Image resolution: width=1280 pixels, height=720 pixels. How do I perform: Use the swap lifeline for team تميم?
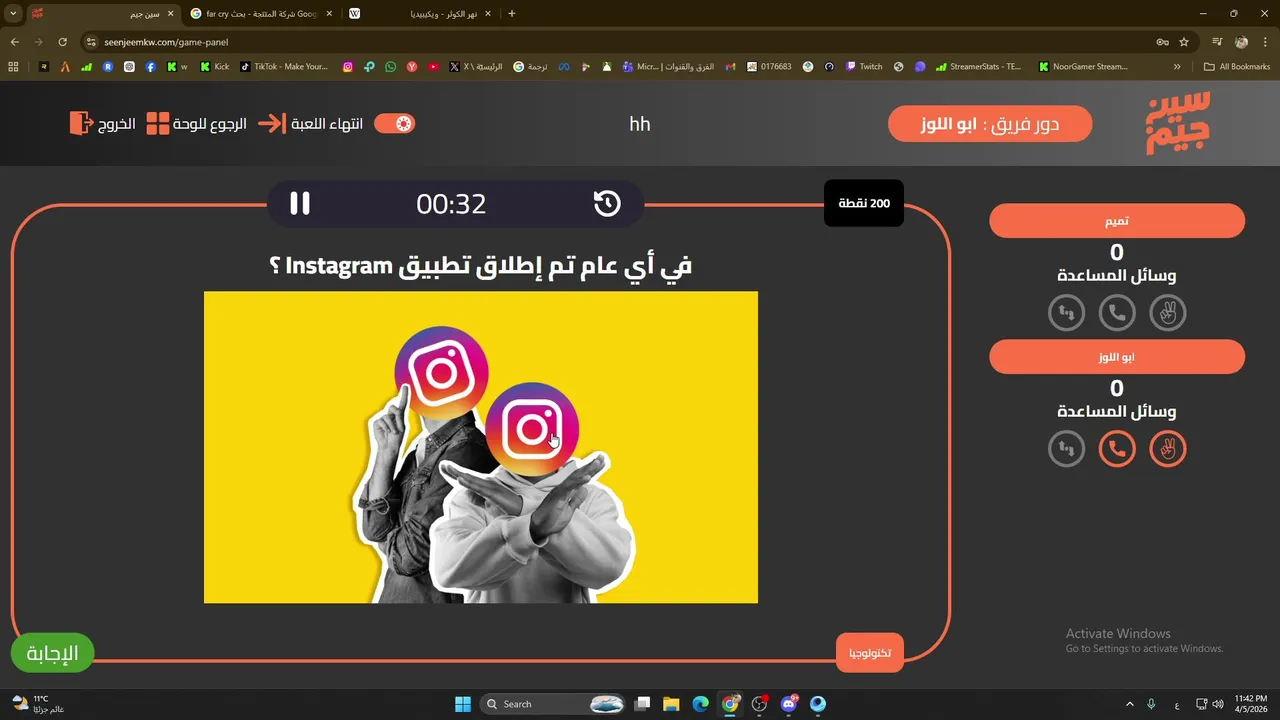tap(1067, 313)
